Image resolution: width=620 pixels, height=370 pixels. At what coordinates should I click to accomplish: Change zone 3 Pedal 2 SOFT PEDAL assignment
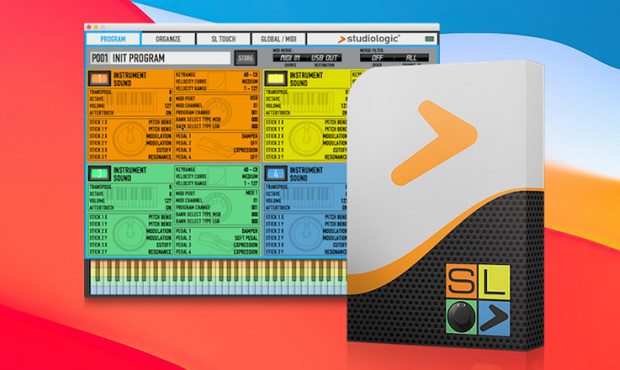(x=246, y=238)
